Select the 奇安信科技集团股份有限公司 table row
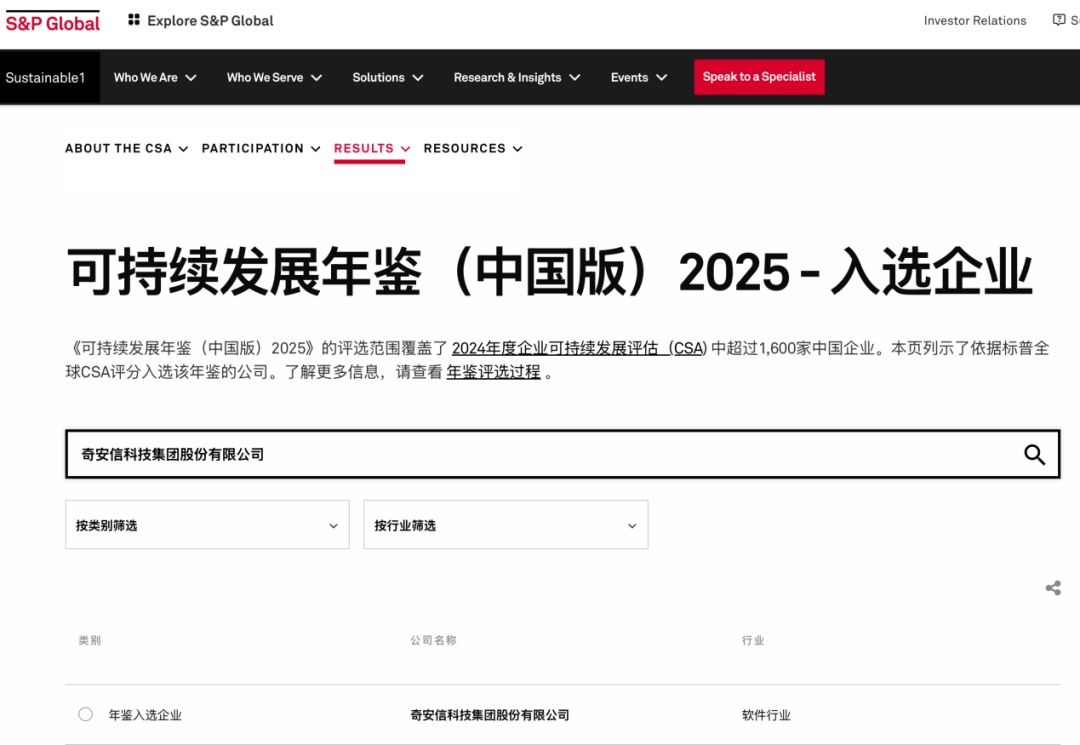1080x745 pixels. tap(489, 714)
